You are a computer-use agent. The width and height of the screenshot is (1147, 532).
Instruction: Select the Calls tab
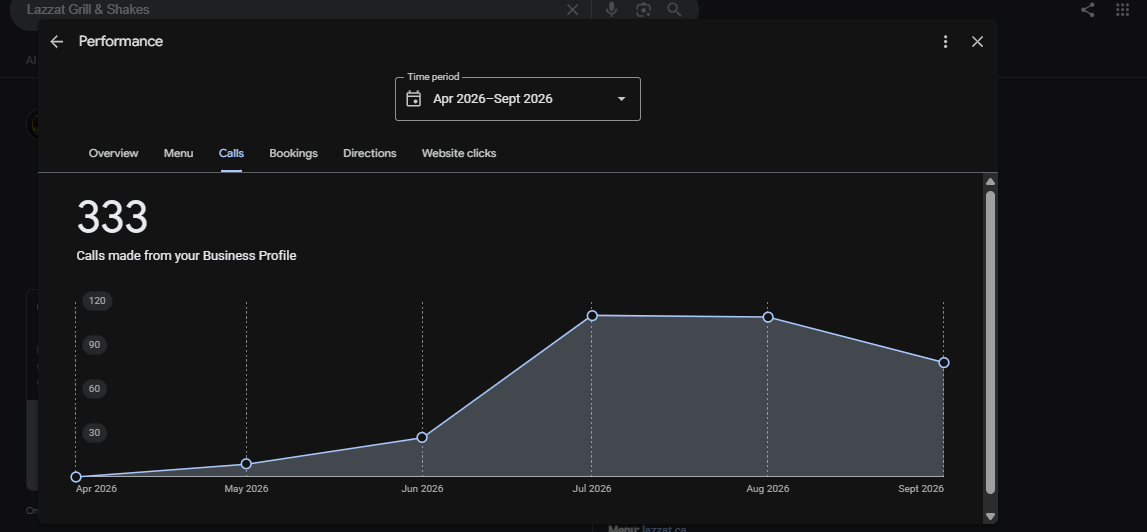pos(231,154)
